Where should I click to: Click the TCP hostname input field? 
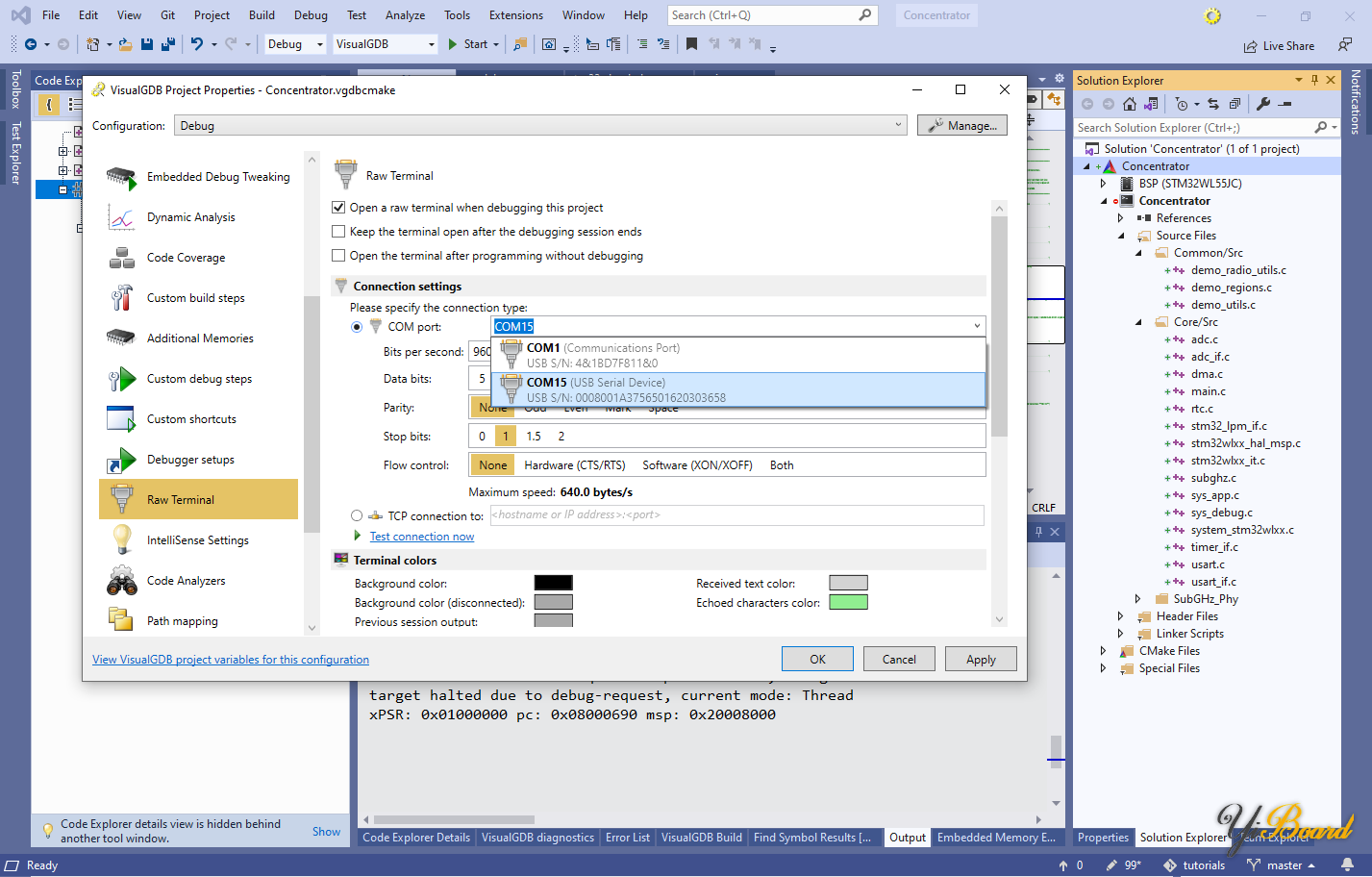point(737,515)
